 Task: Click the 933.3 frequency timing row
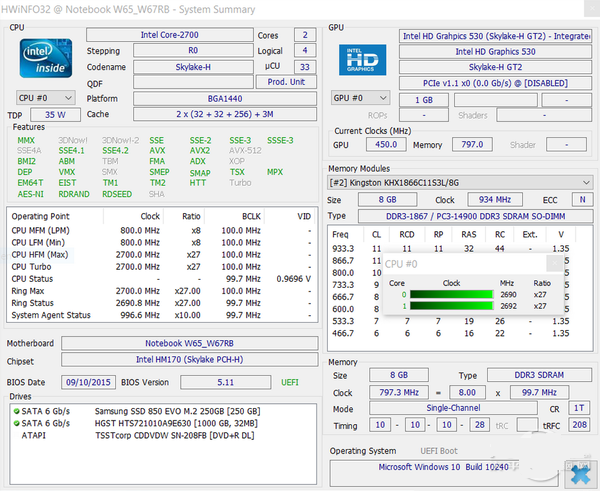point(451,248)
